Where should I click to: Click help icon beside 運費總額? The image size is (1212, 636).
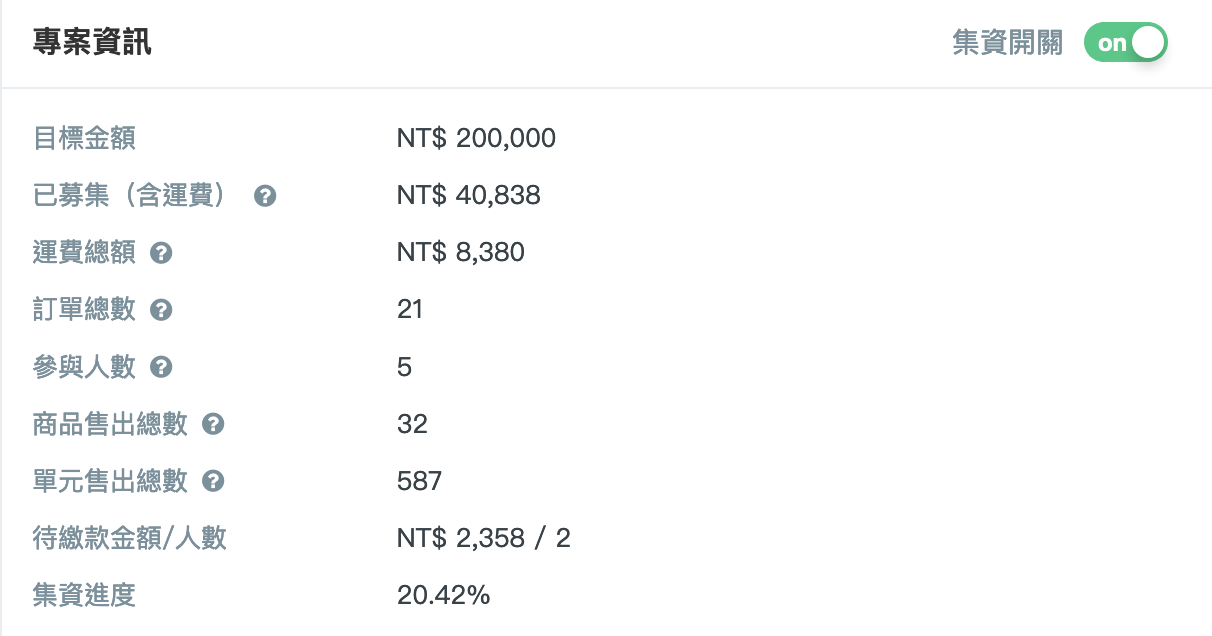[161, 253]
